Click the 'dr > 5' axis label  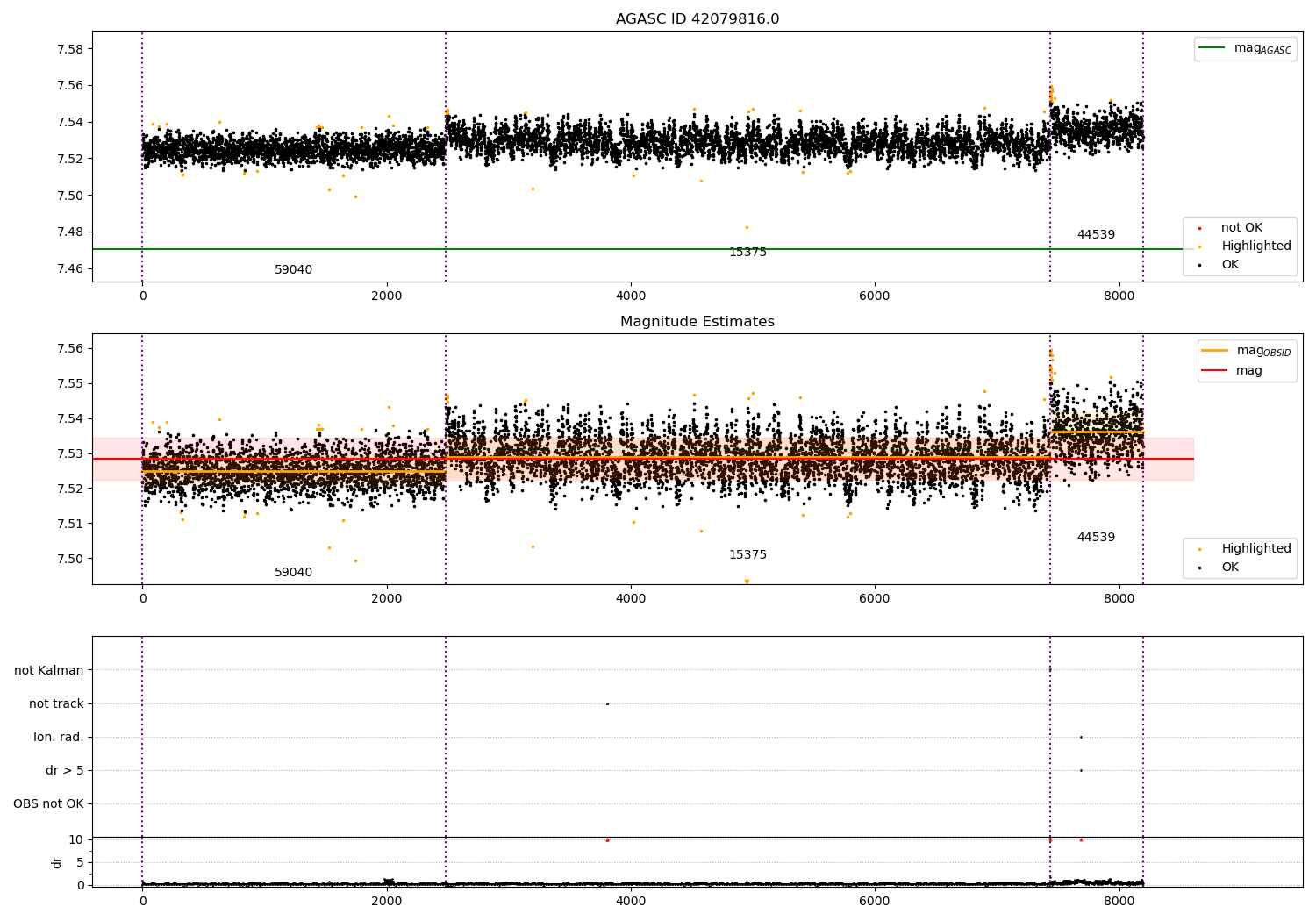tap(65, 771)
